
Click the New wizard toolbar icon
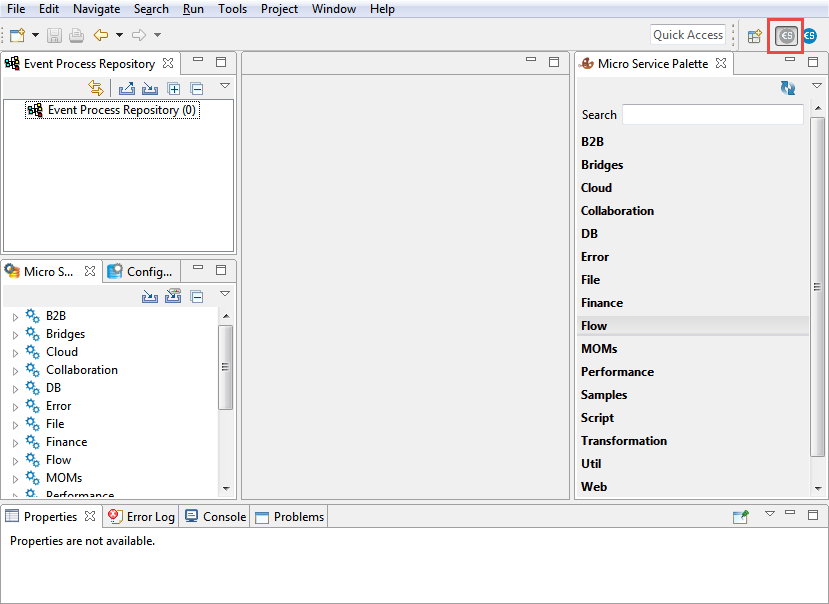click(17, 36)
